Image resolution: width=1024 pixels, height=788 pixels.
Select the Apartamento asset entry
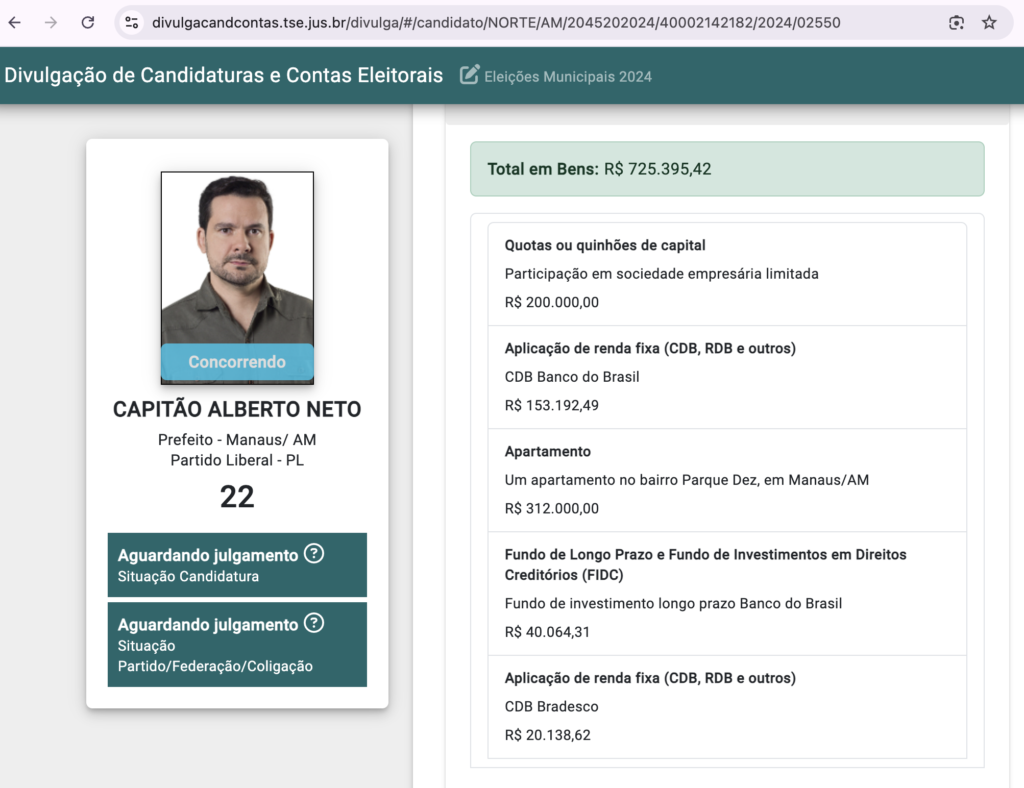pyautogui.click(x=727, y=480)
